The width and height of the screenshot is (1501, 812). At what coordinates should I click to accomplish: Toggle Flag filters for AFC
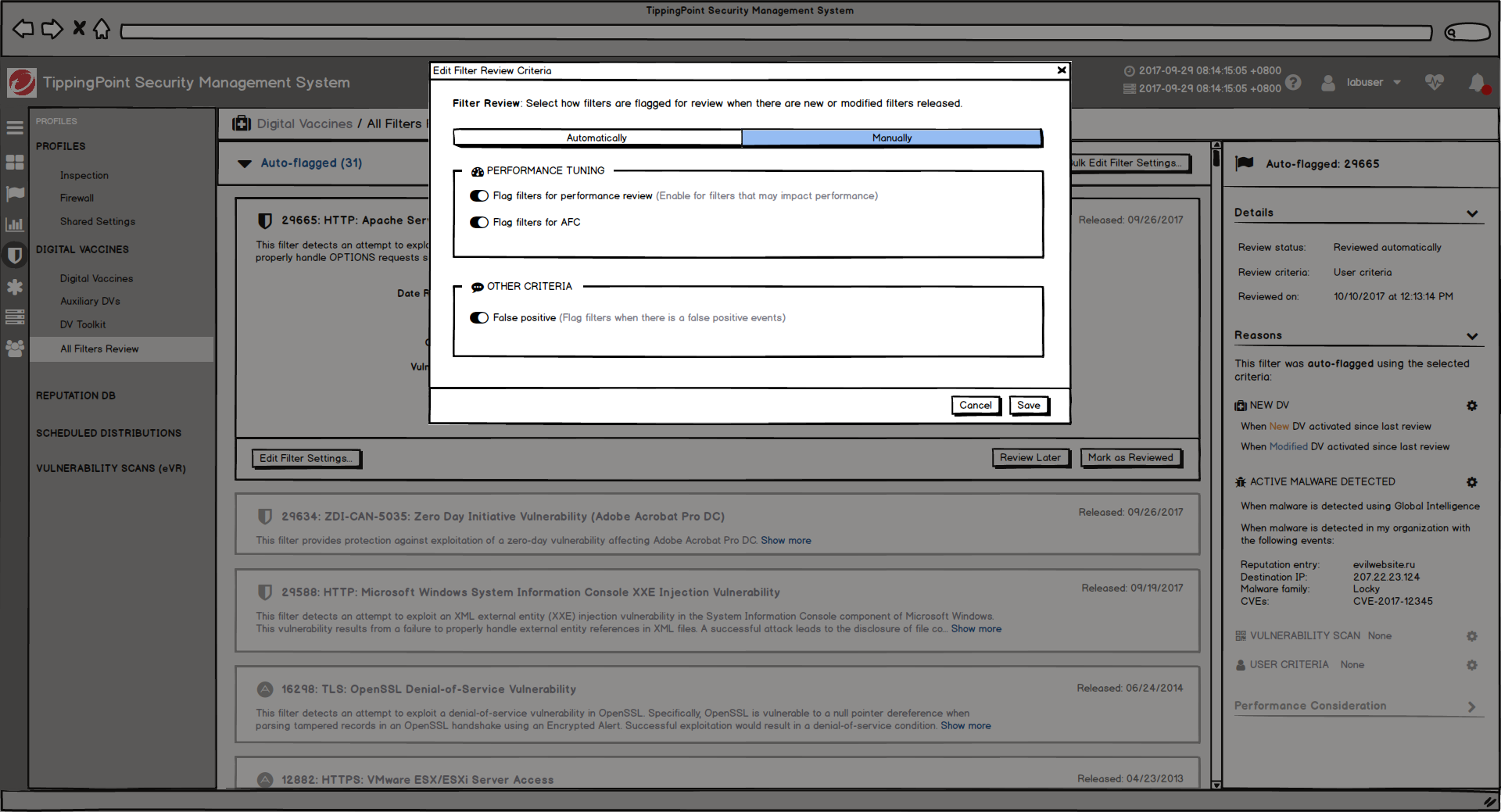click(479, 223)
